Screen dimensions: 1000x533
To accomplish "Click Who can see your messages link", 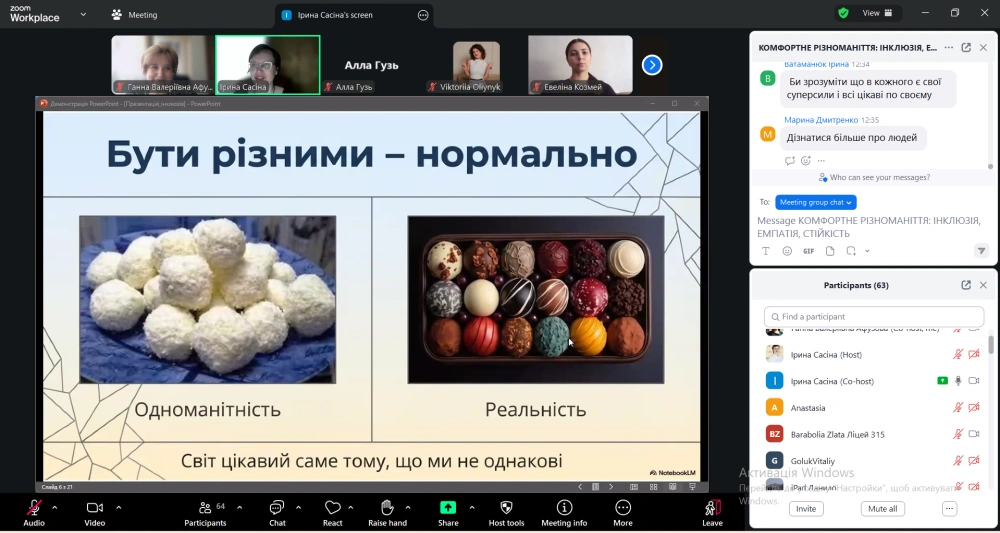I will click(x=874, y=177).
